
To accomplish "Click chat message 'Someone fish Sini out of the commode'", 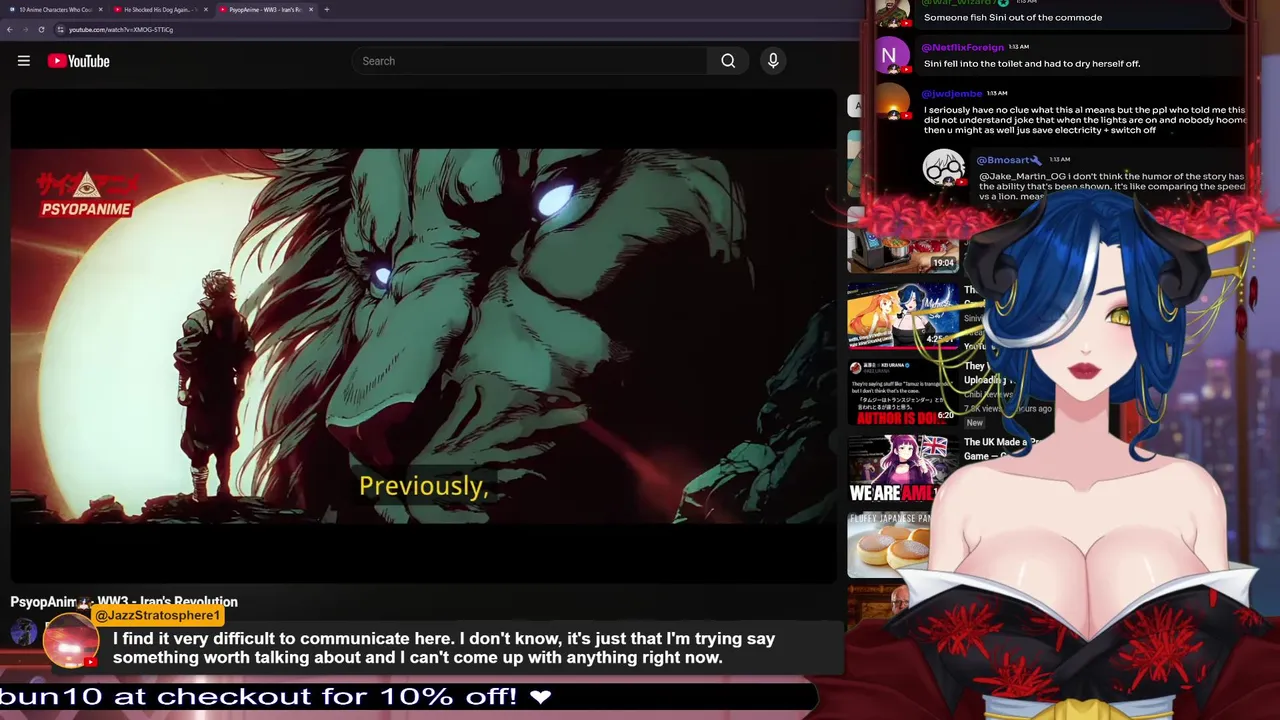I will [1013, 17].
